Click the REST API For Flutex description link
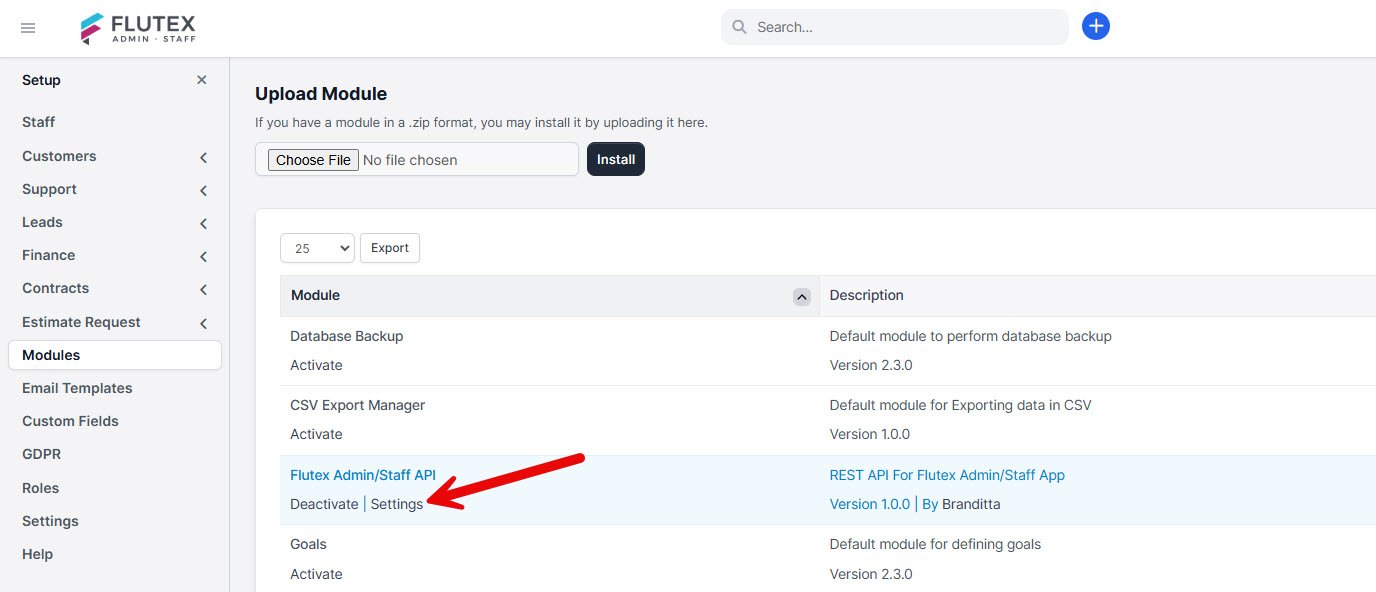Viewport: 1376px width, 592px height. coord(947,475)
